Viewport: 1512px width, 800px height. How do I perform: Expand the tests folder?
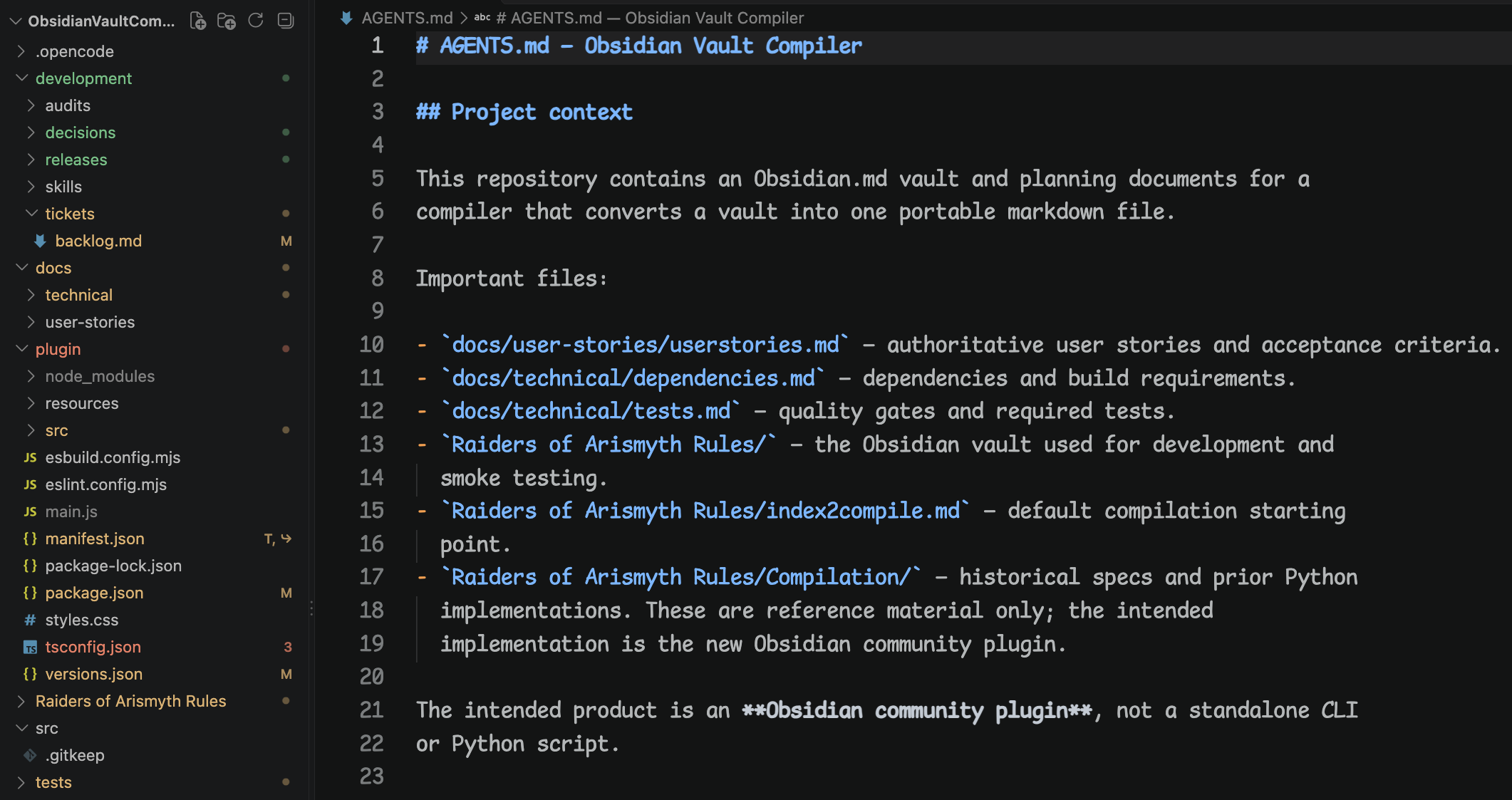coord(21,782)
